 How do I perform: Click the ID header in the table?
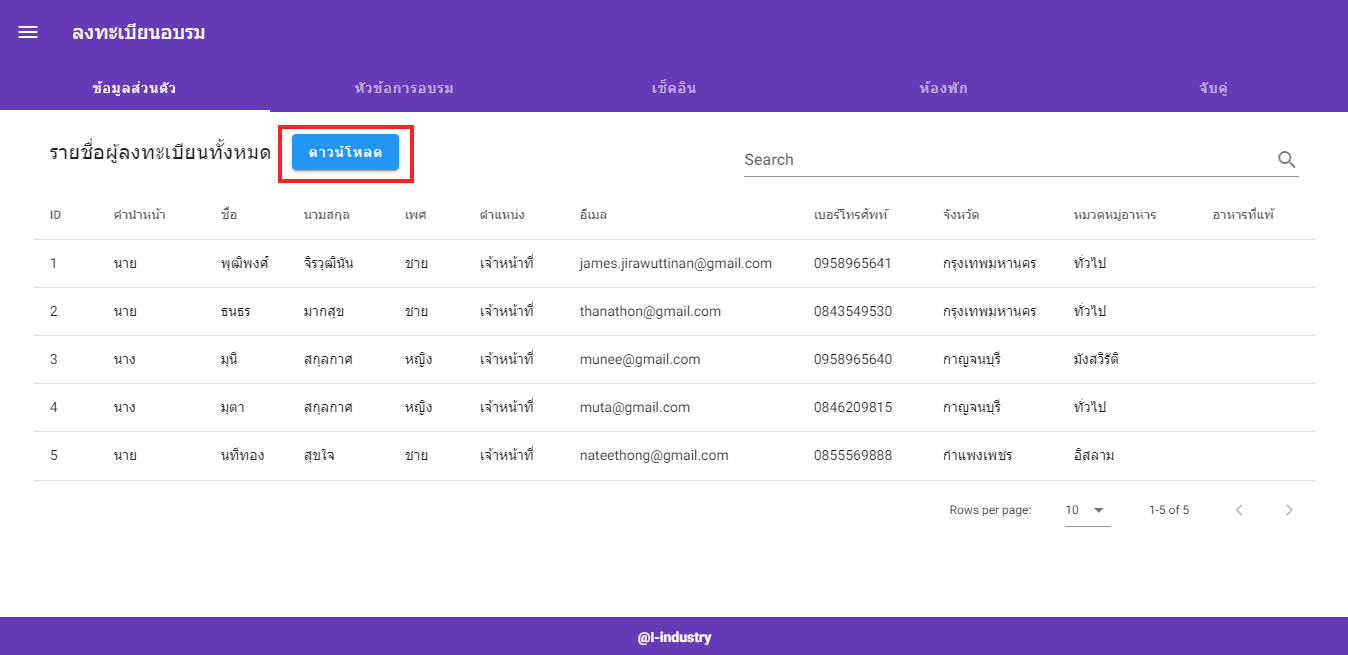pos(55,214)
